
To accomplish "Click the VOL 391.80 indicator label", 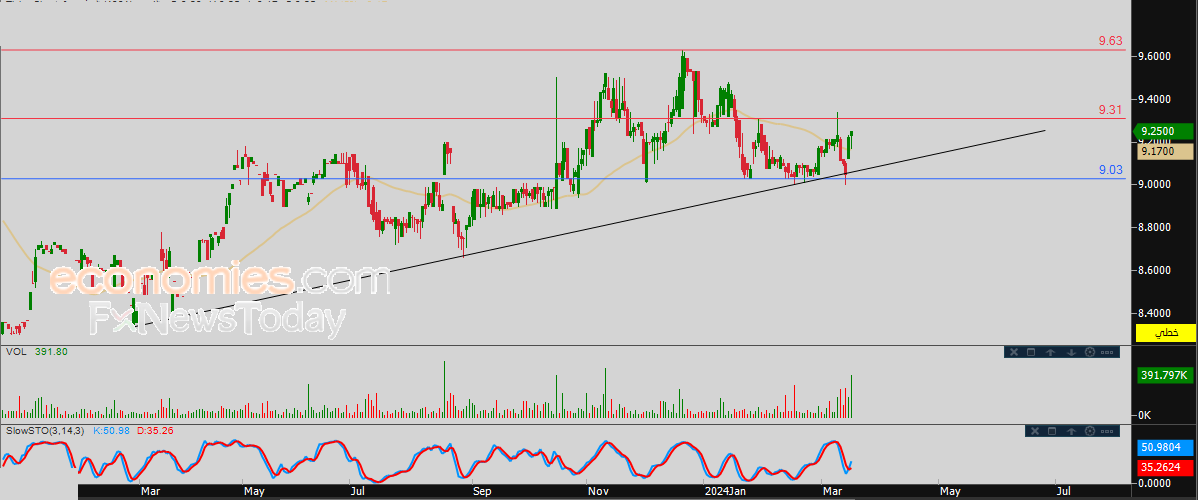I will 37,352.
